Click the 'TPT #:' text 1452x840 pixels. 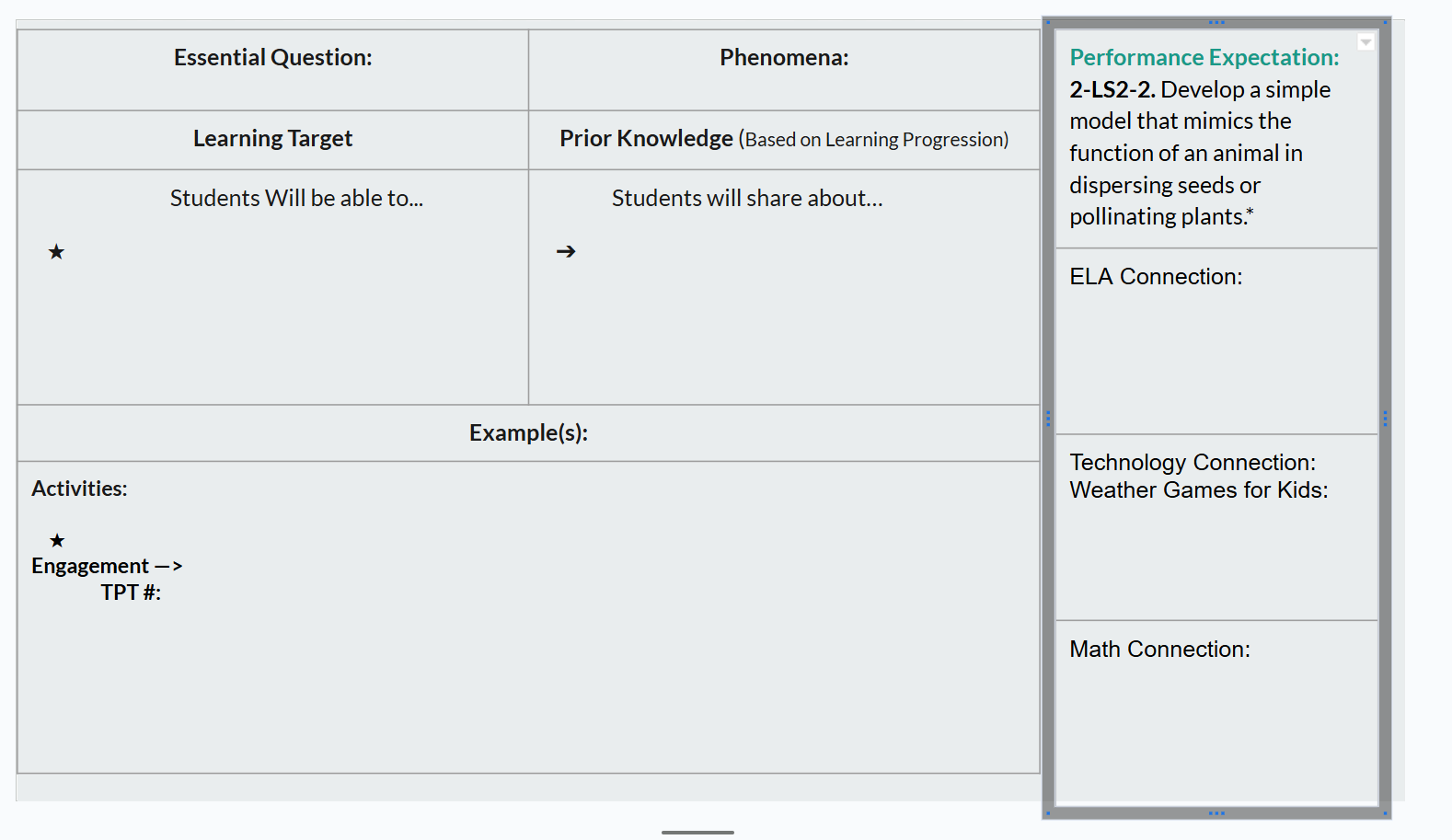pos(131,593)
